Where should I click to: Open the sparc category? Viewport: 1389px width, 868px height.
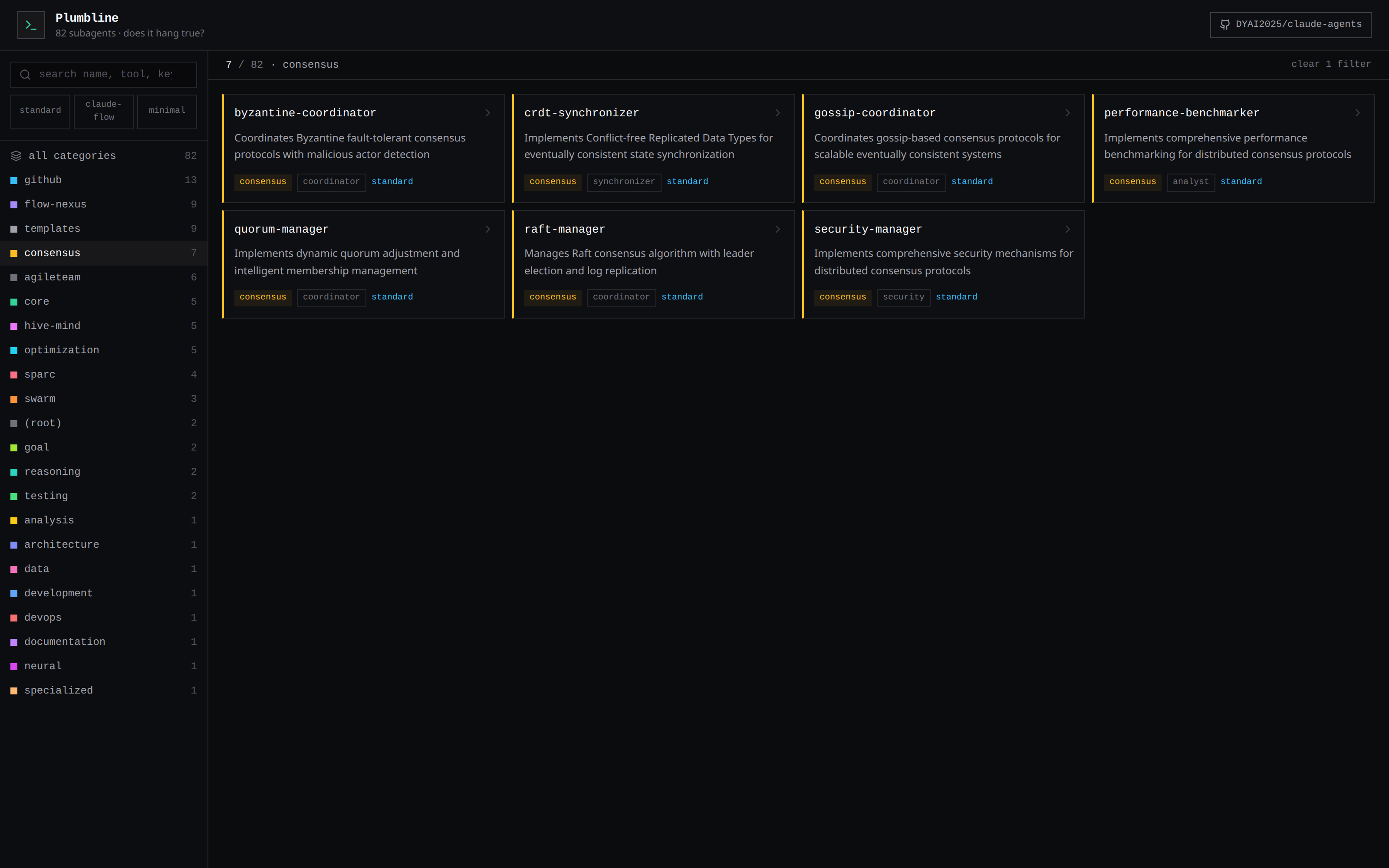pos(104,374)
